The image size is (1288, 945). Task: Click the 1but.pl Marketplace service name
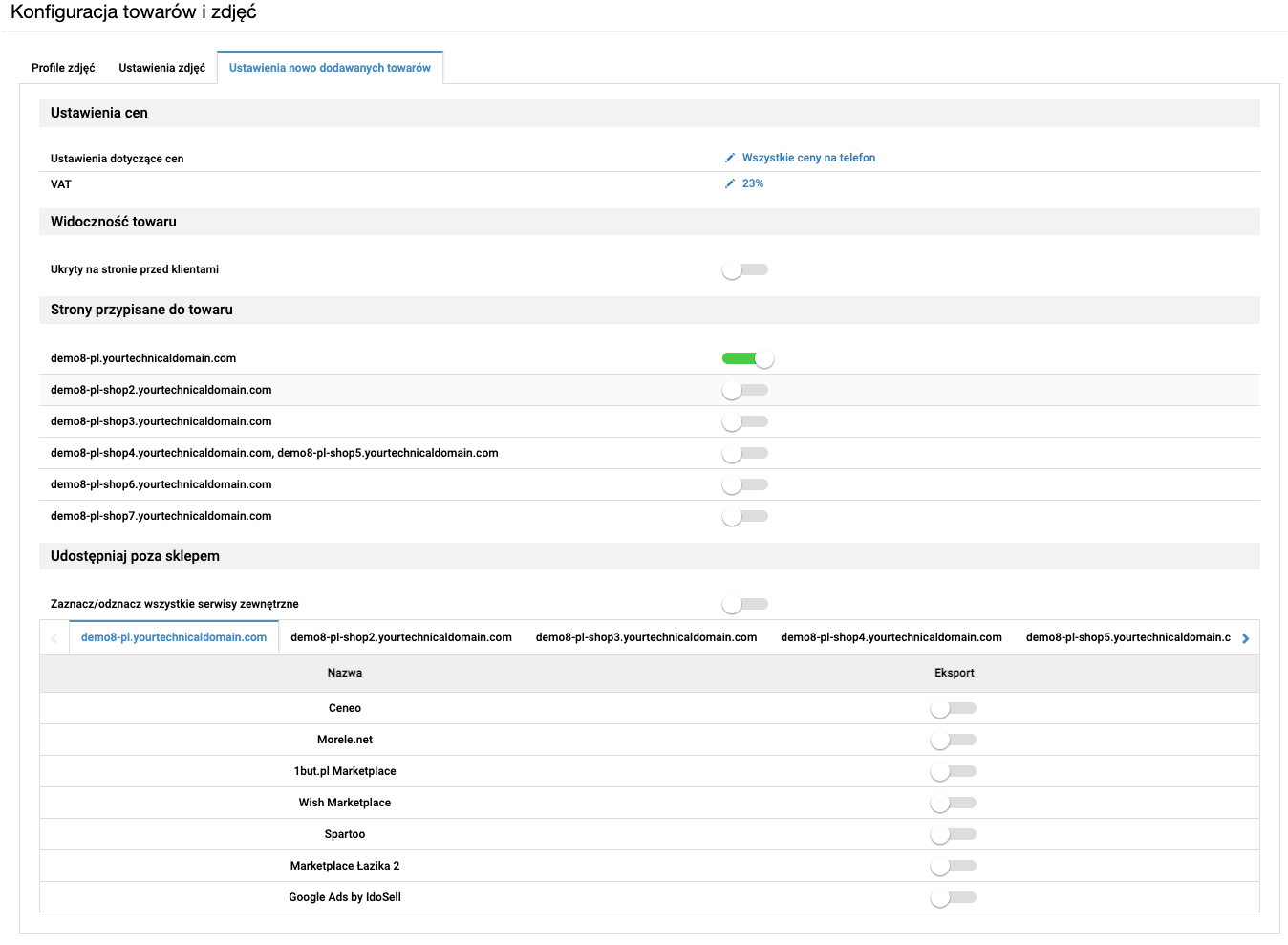345,771
